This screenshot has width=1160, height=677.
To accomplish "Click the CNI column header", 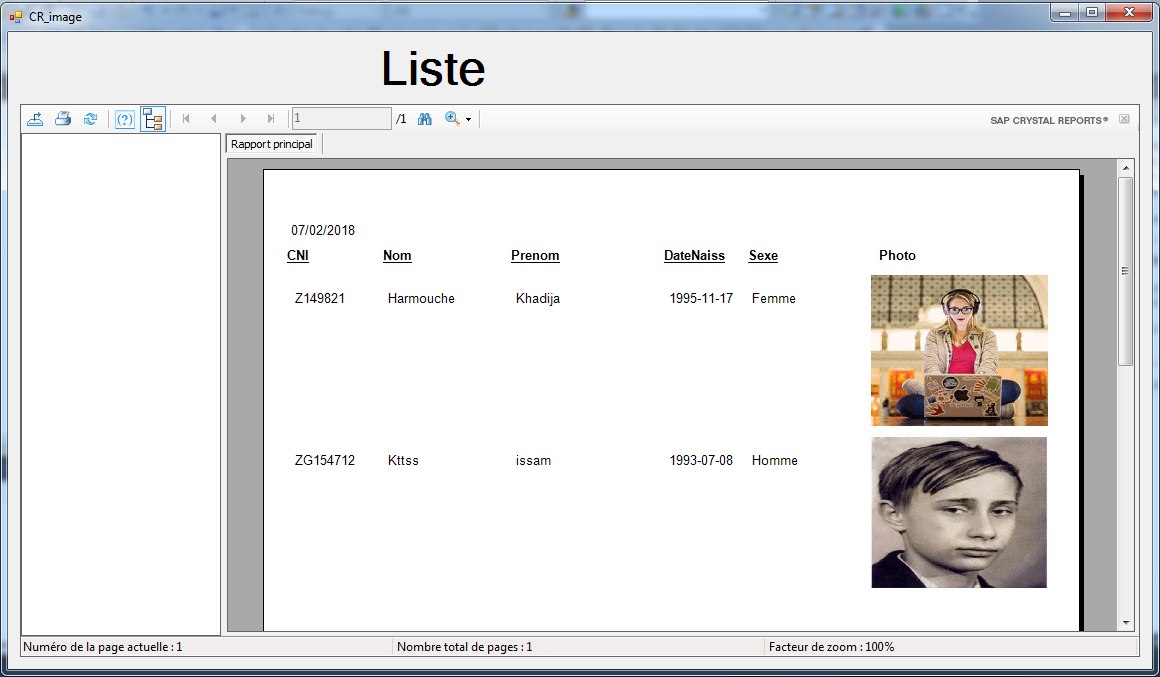I will (x=297, y=255).
